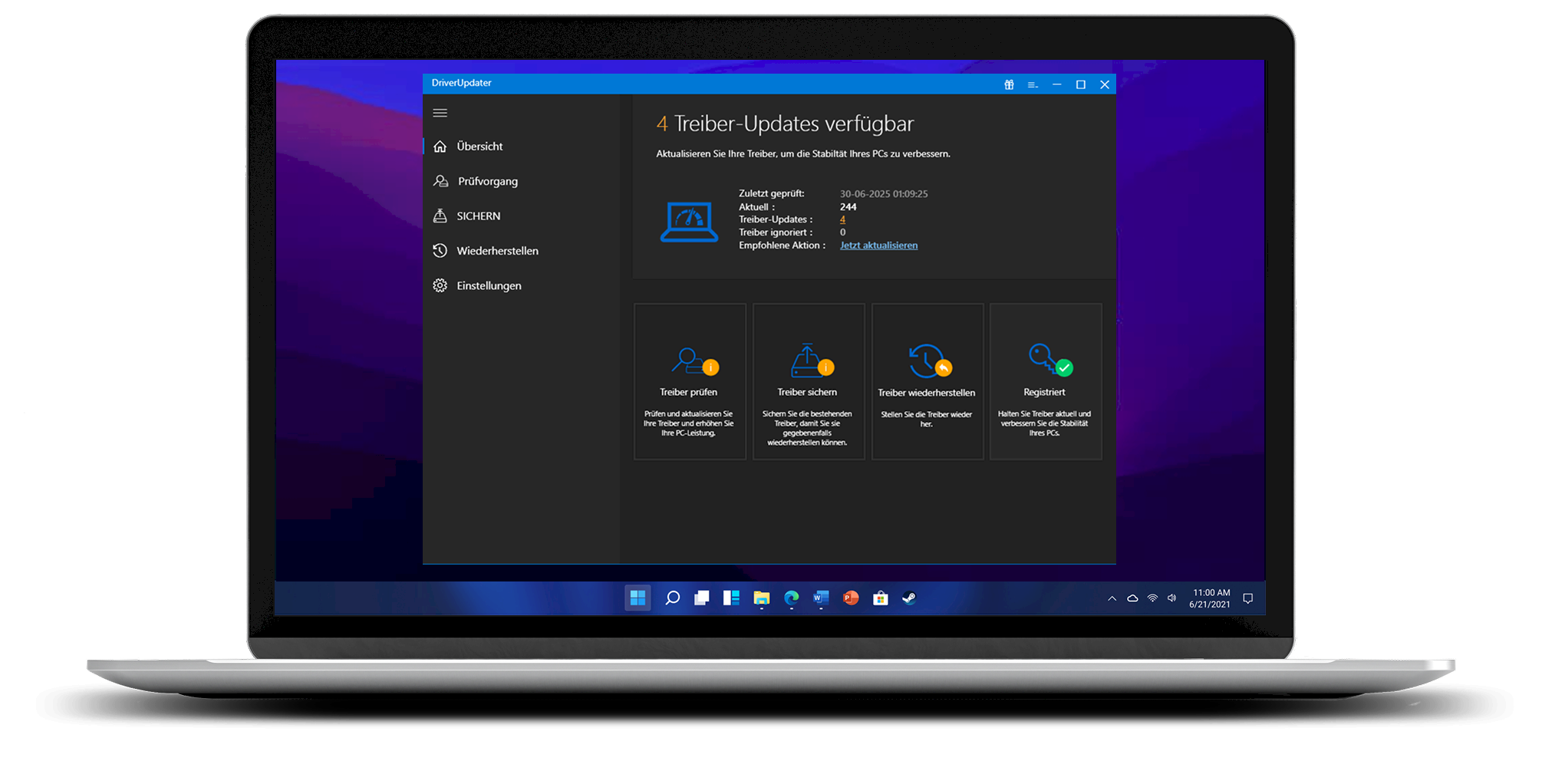Open the Windows Start button
The image size is (1542, 784).
tap(638, 598)
